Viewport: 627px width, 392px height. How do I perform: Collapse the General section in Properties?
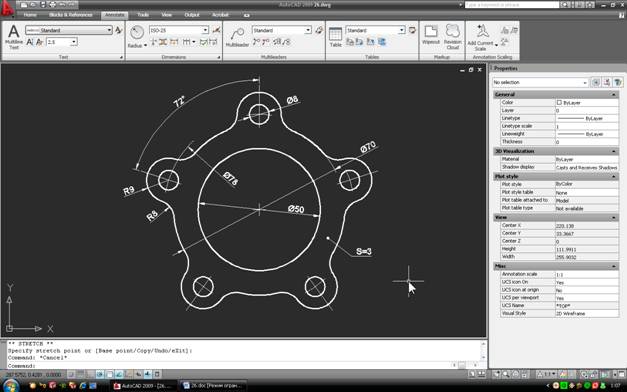tap(614, 94)
